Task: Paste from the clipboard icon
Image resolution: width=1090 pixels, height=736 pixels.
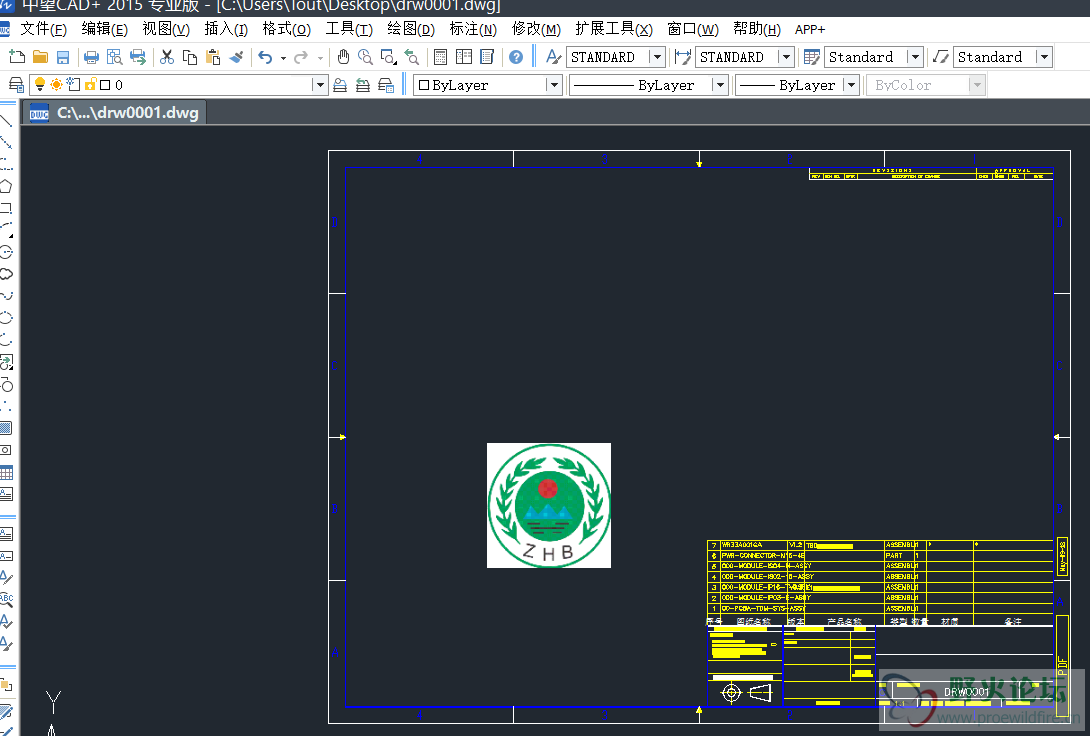Action: (213, 57)
